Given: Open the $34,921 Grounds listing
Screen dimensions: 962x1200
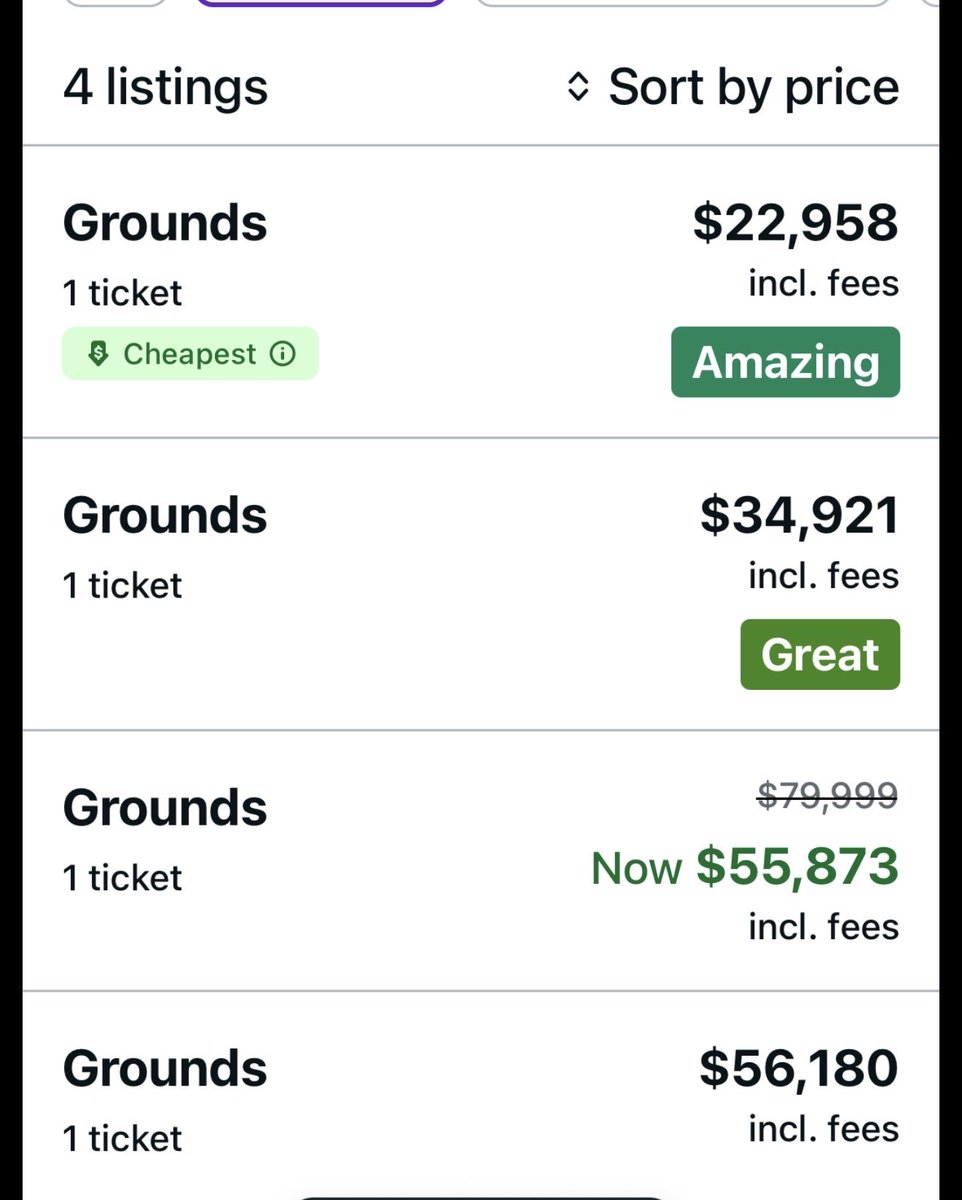Looking at the screenshot, I should [x=481, y=584].
